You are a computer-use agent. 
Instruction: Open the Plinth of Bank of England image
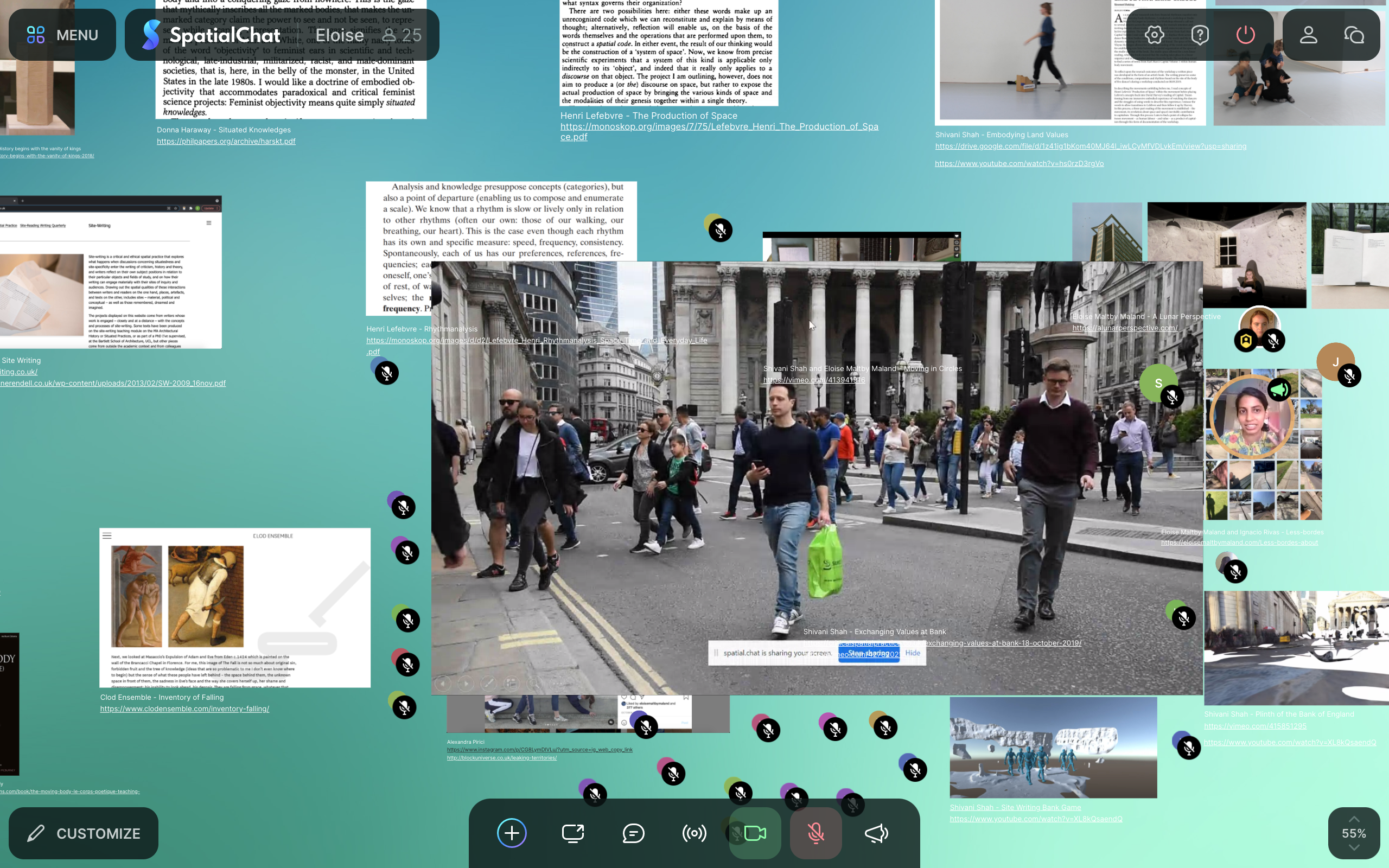[1296, 648]
